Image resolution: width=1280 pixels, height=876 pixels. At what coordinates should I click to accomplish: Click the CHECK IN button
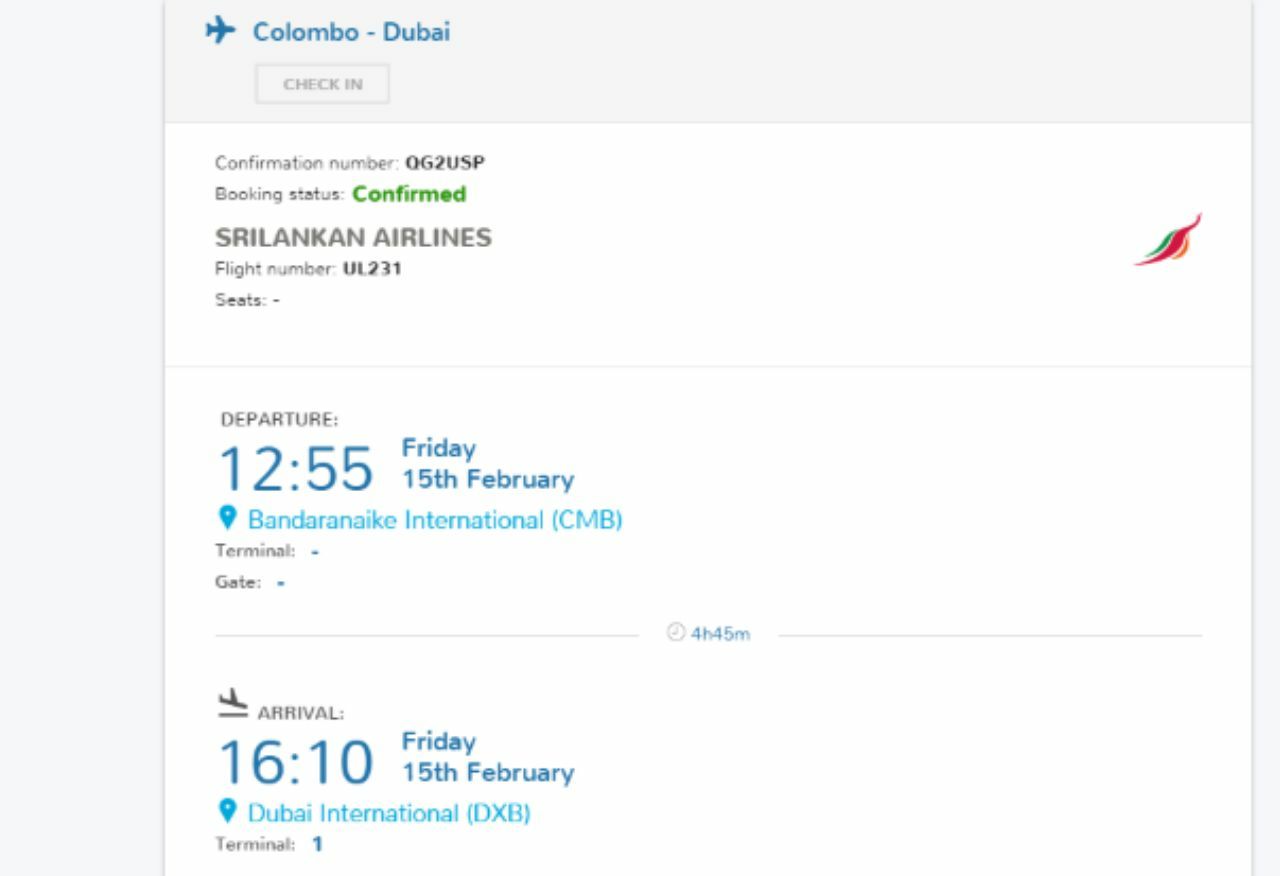point(322,84)
